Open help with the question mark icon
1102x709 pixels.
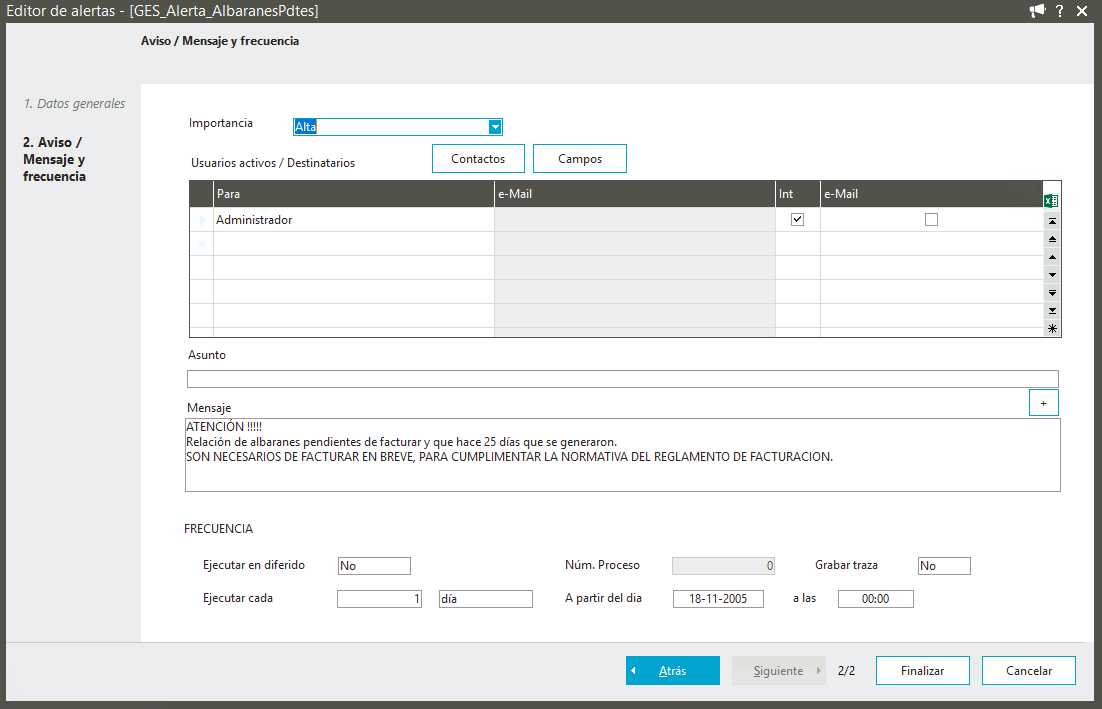coord(1060,11)
